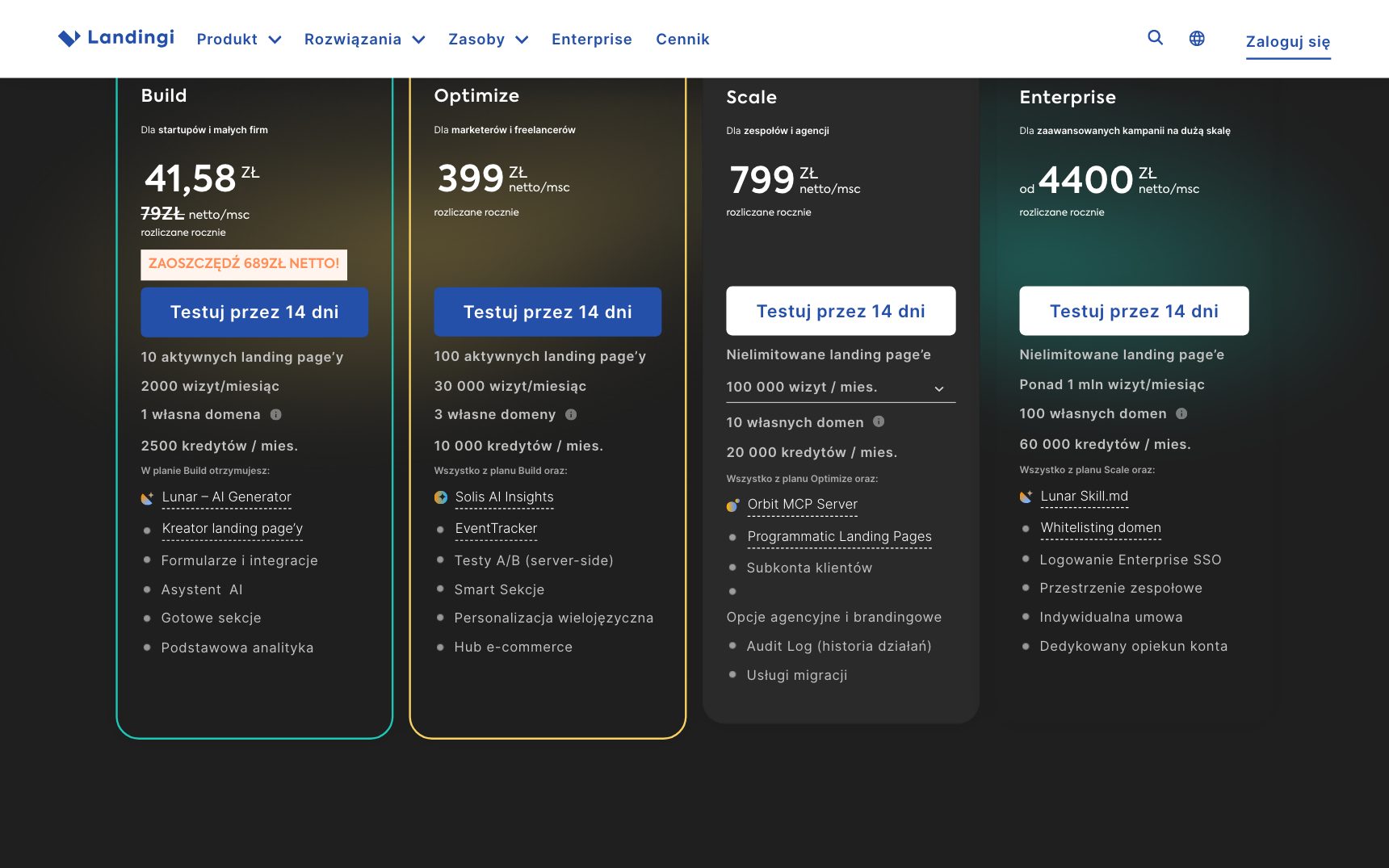The height and width of the screenshot is (868, 1389).
Task: Click 'Personalizacja wielojęzyczna' text
Action: [x=554, y=618]
